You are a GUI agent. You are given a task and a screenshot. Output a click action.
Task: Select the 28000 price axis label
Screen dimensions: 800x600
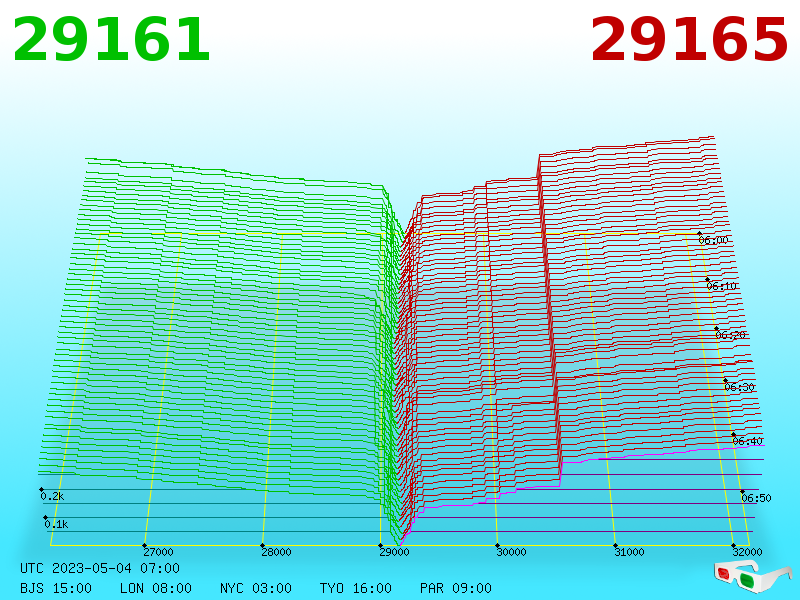(x=276, y=552)
